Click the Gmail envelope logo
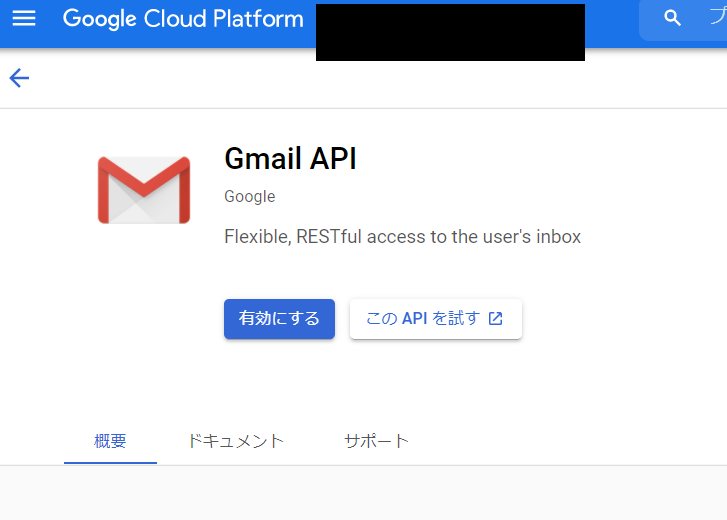 [144, 190]
